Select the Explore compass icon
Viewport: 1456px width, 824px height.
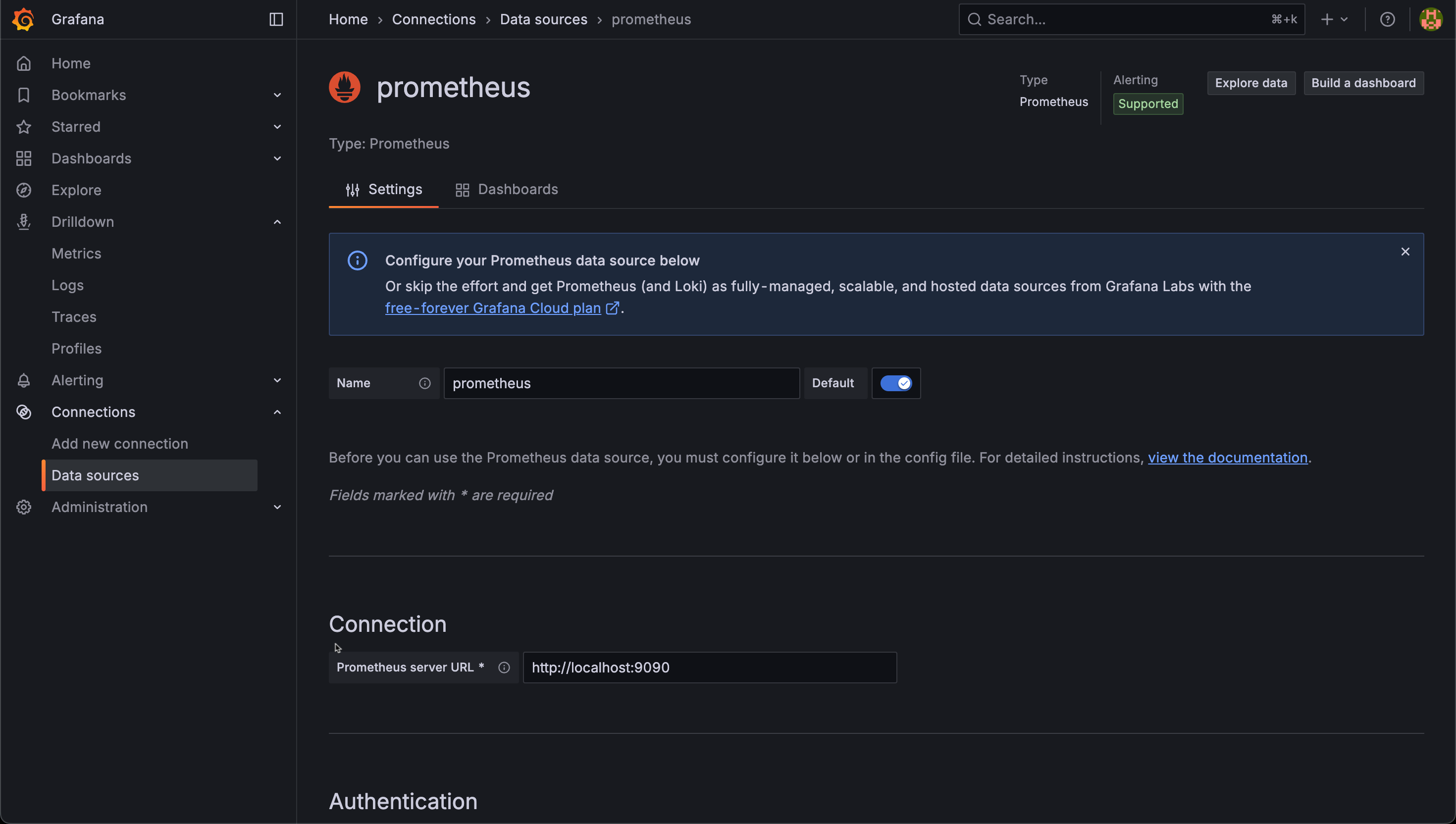pyautogui.click(x=23, y=190)
